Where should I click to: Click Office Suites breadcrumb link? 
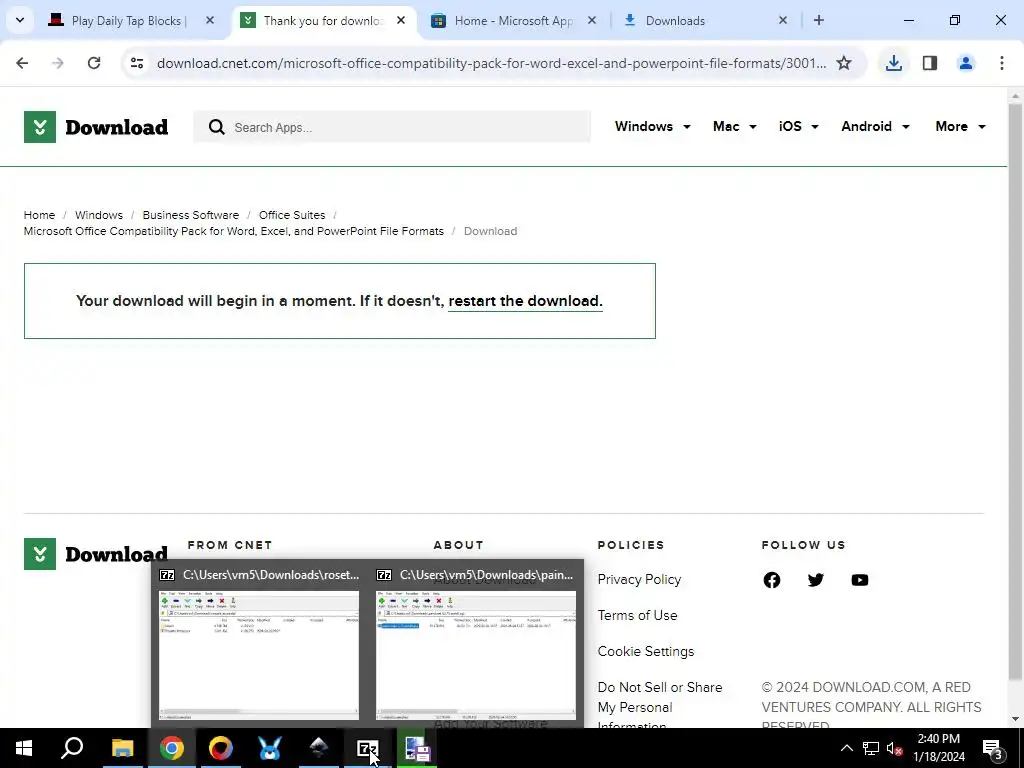point(292,215)
